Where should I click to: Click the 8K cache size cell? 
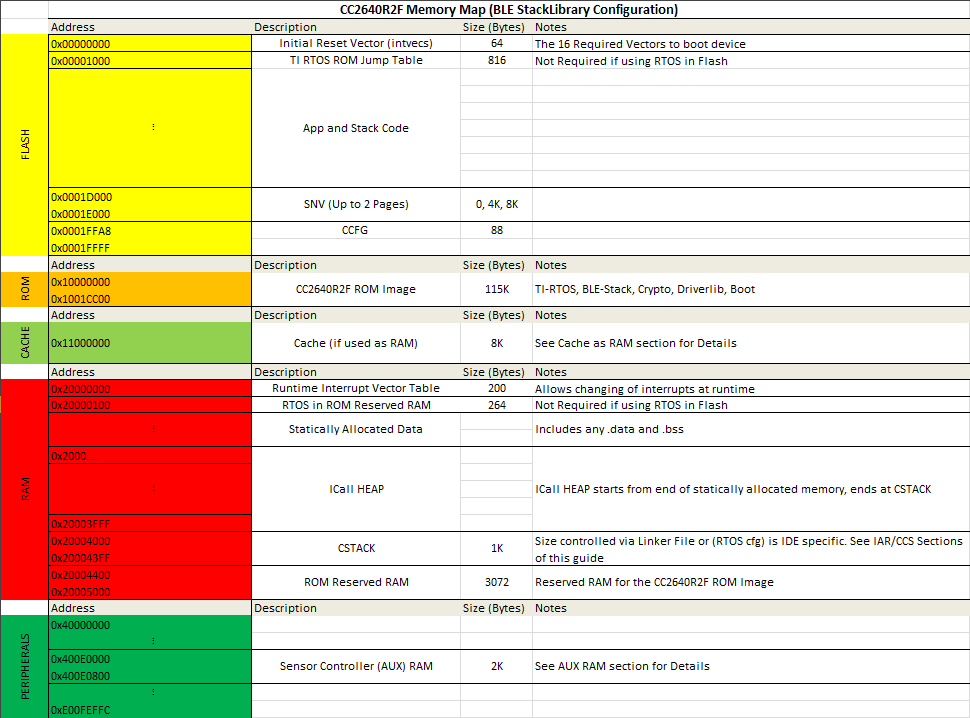click(497, 343)
